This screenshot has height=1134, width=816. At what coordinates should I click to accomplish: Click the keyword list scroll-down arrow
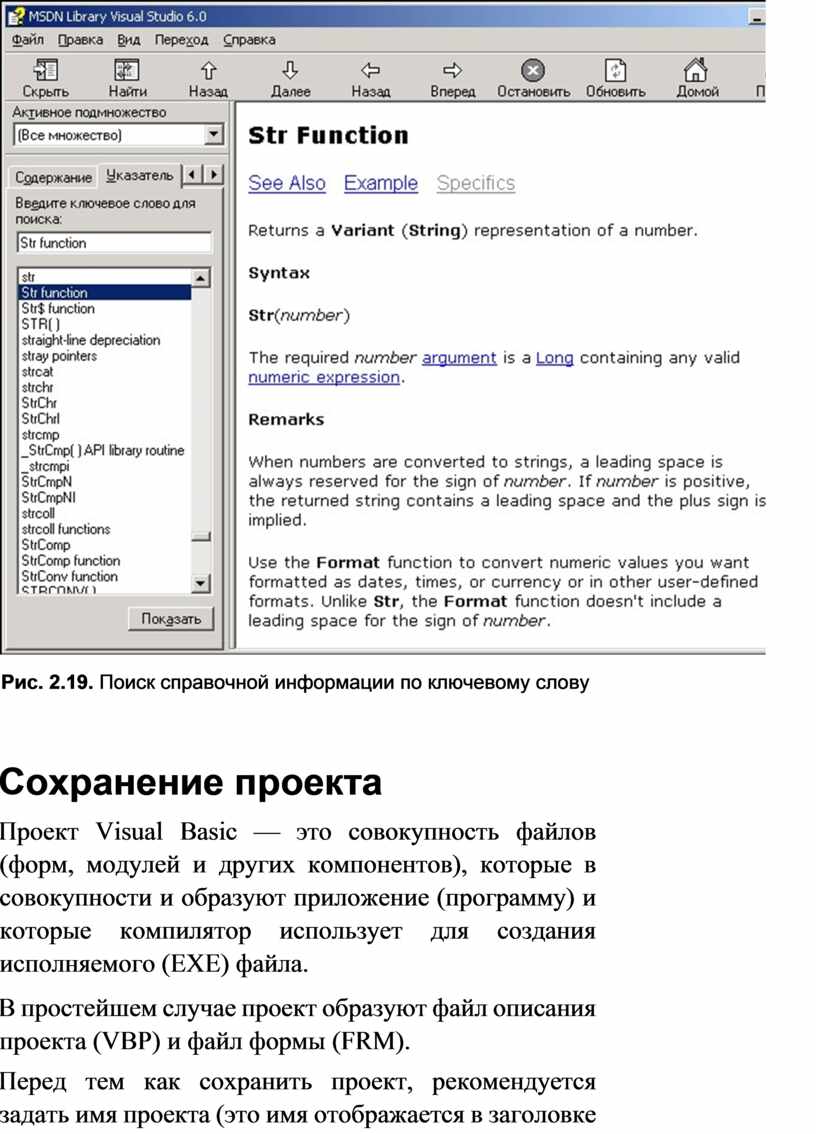click(x=201, y=583)
